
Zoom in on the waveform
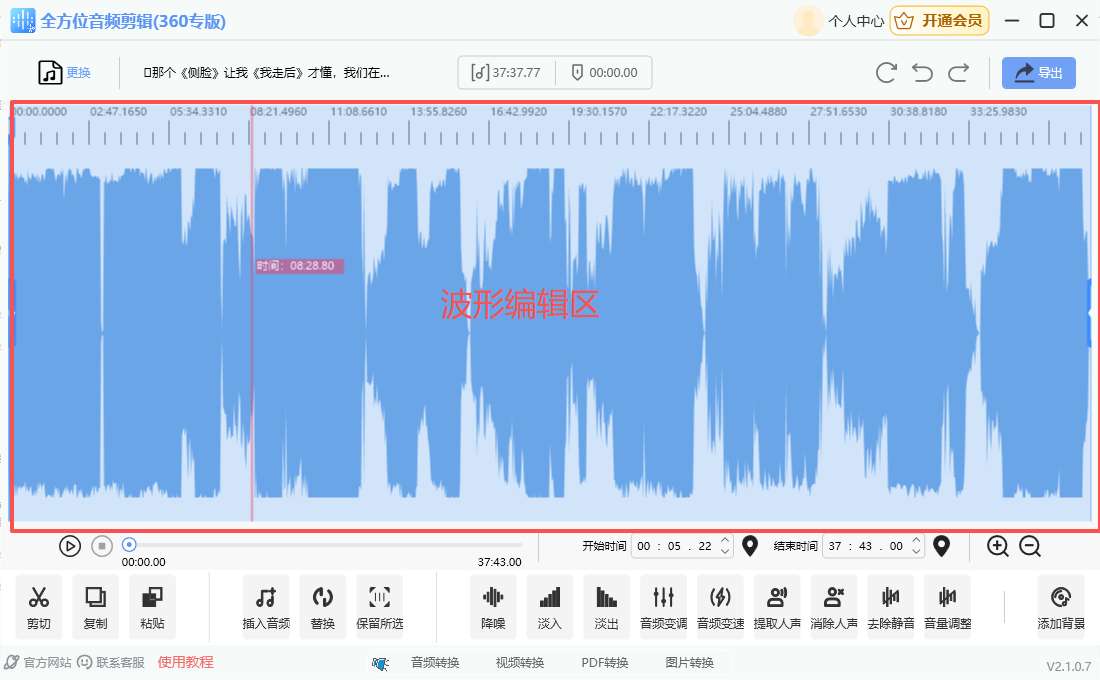[x=997, y=546]
